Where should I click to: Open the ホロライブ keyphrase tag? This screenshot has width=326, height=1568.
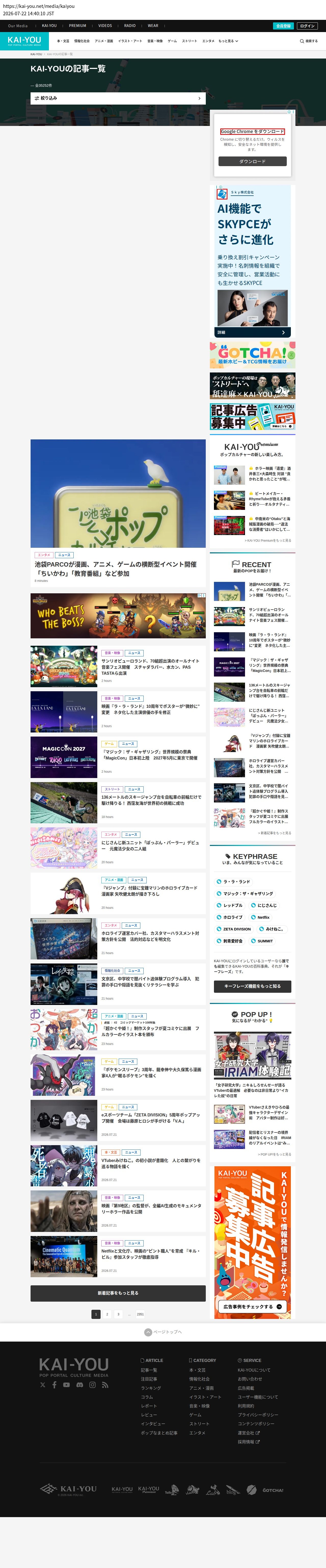230,917
